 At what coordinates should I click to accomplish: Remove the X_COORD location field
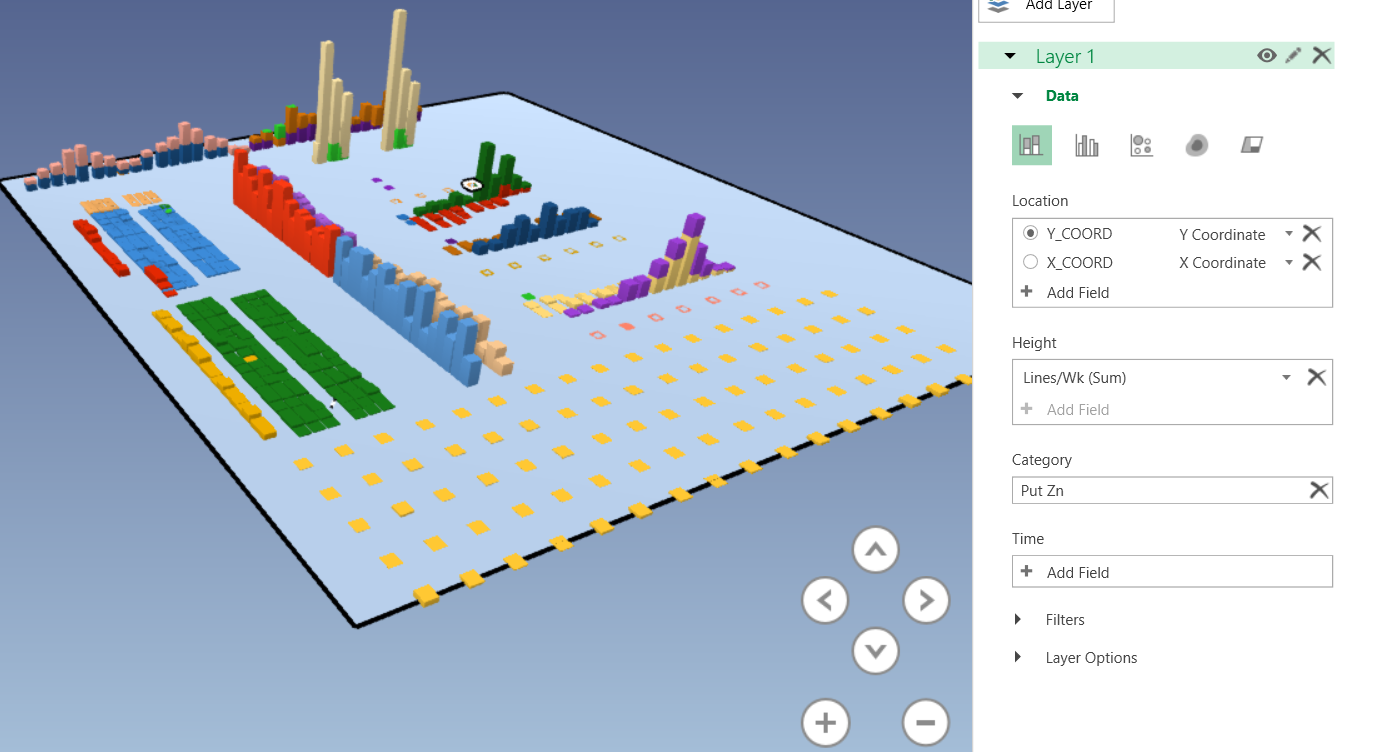1312,262
